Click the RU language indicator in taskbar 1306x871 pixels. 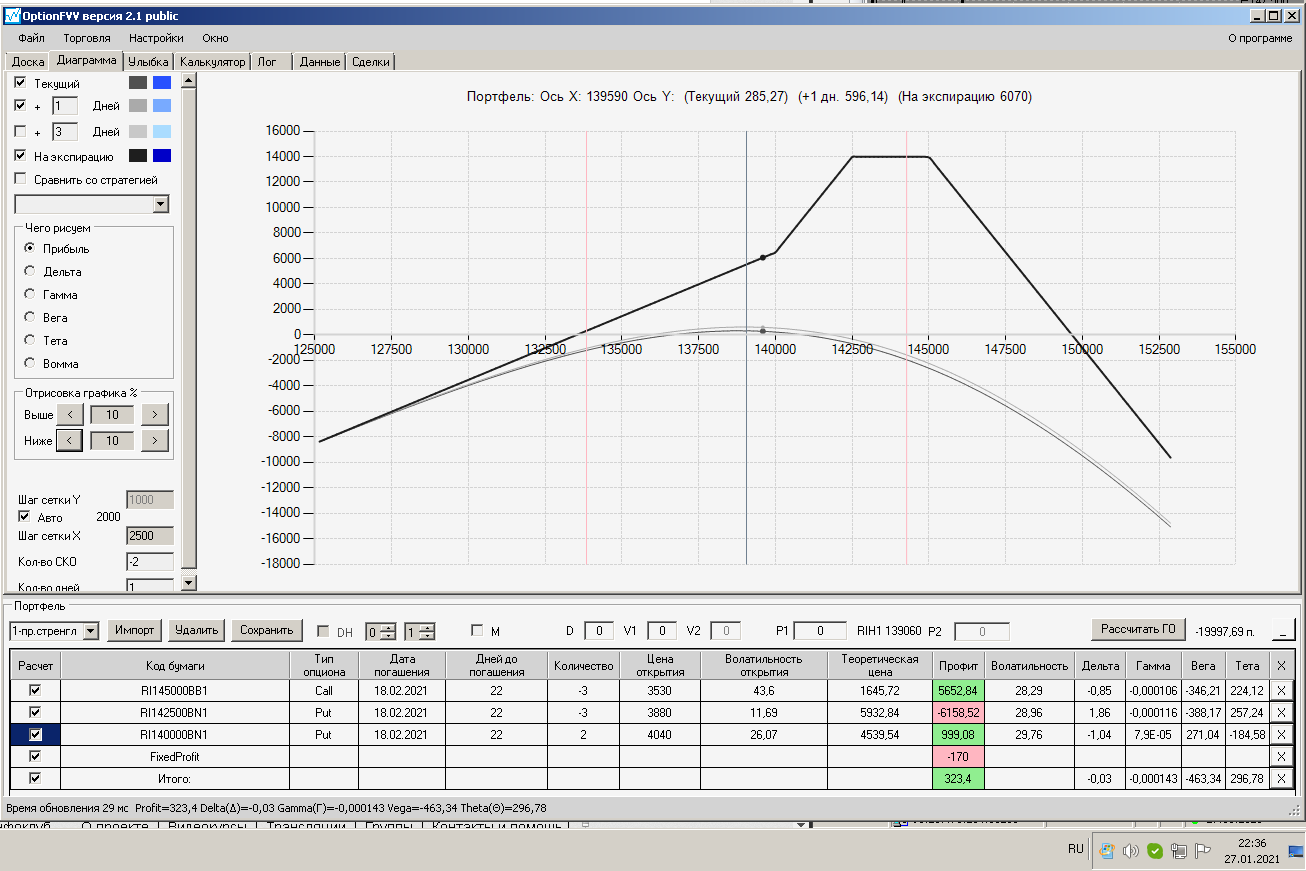pyautogui.click(x=1075, y=849)
